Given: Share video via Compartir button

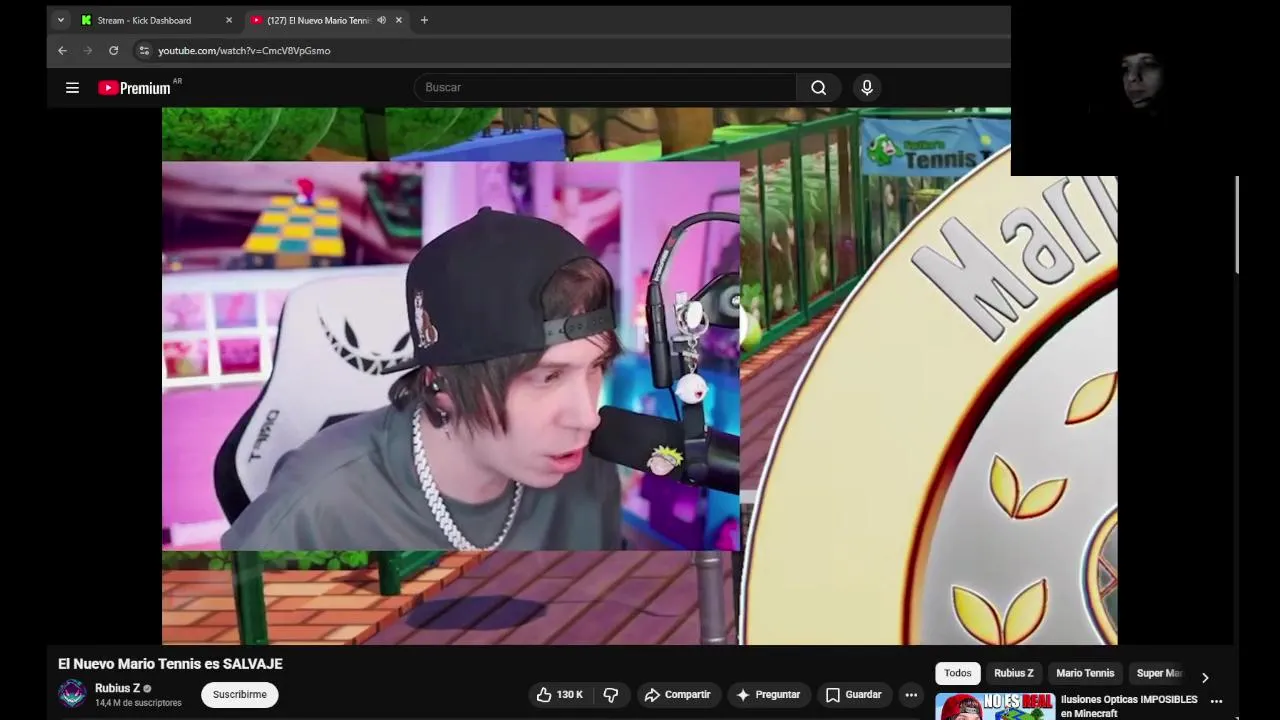Looking at the screenshot, I should coord(677,695).
